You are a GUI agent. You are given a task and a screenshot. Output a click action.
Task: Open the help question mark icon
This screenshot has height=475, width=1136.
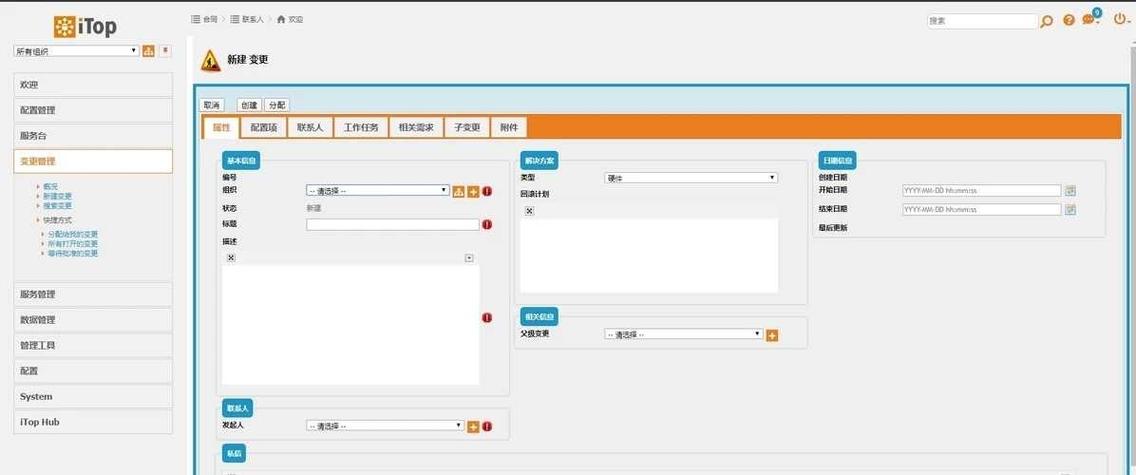click(x=1069, y=20)
